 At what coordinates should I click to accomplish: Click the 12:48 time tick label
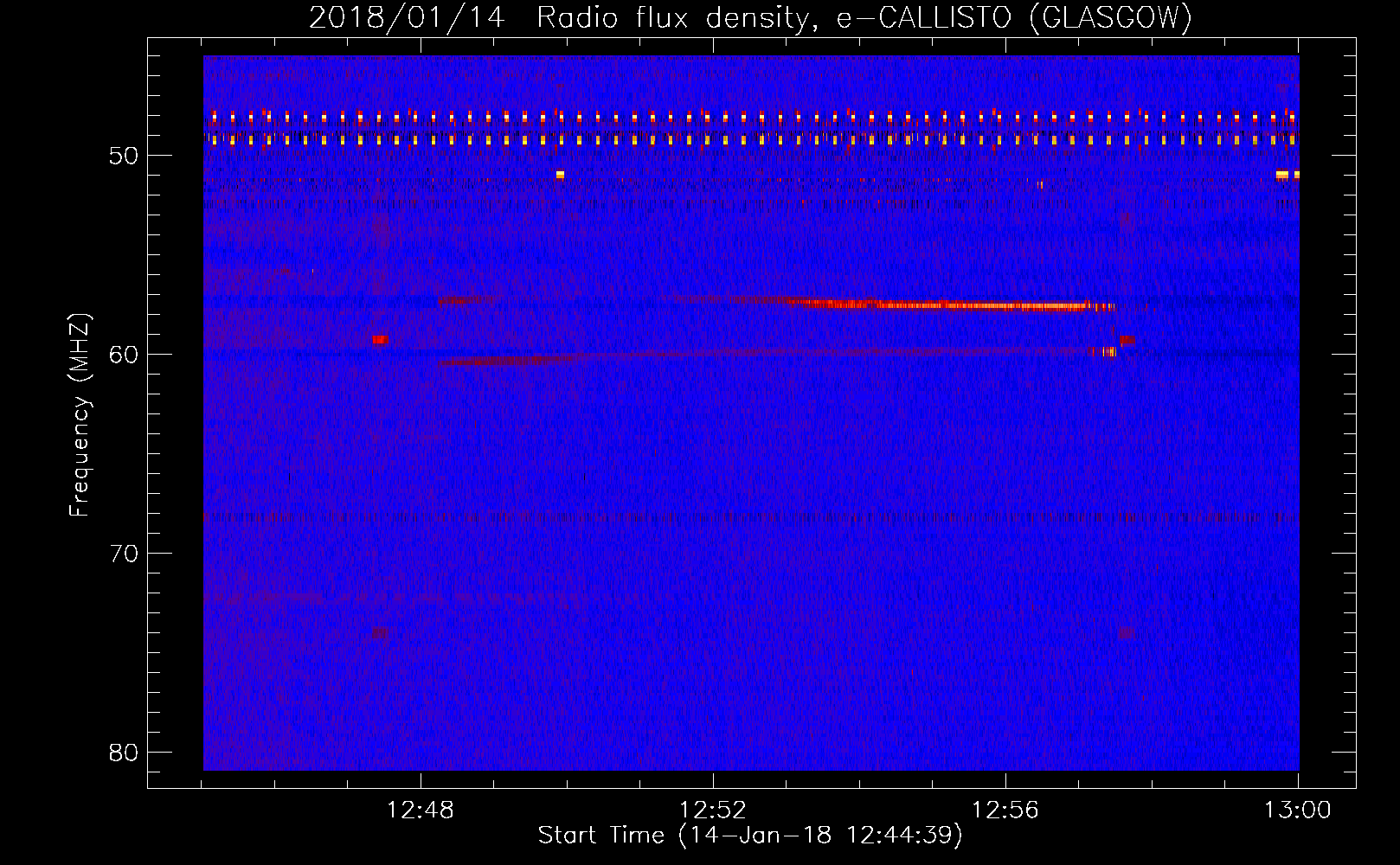pos(421,811)
